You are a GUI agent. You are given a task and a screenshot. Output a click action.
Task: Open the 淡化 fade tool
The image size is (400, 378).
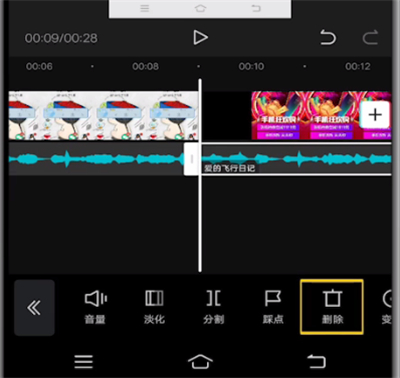[154, 307]
